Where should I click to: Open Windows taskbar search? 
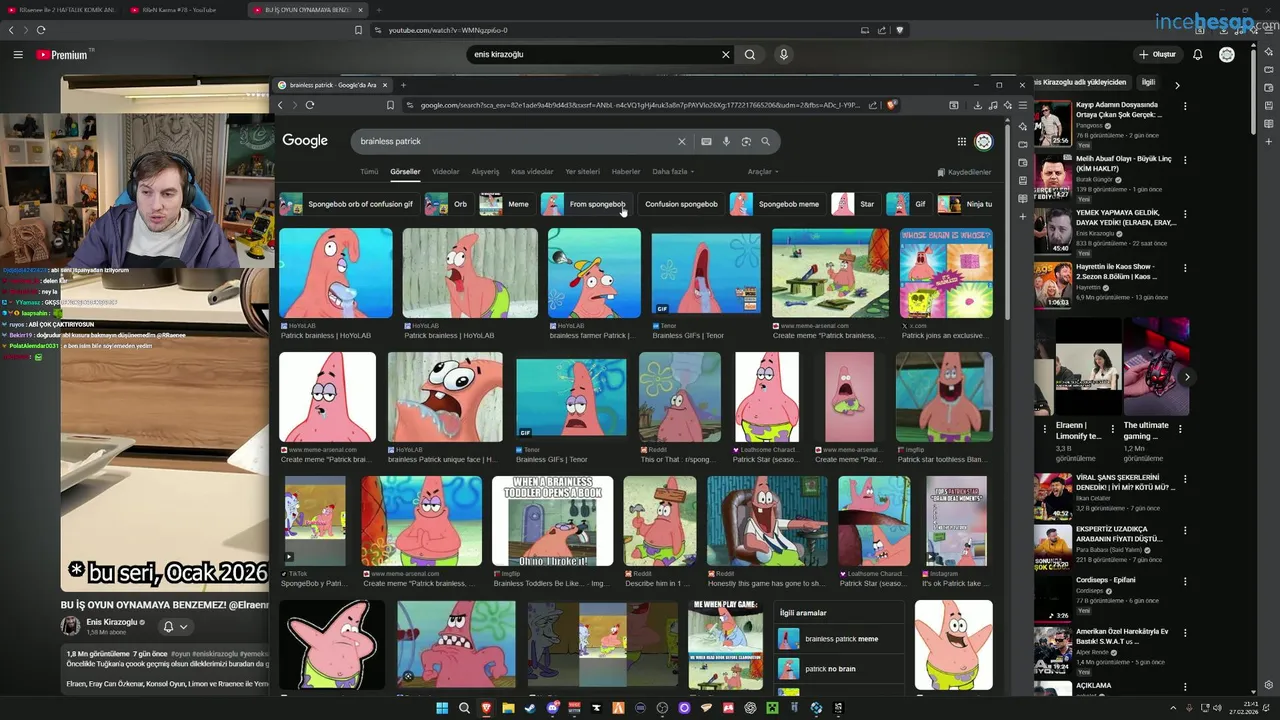[x=464, y=708]
